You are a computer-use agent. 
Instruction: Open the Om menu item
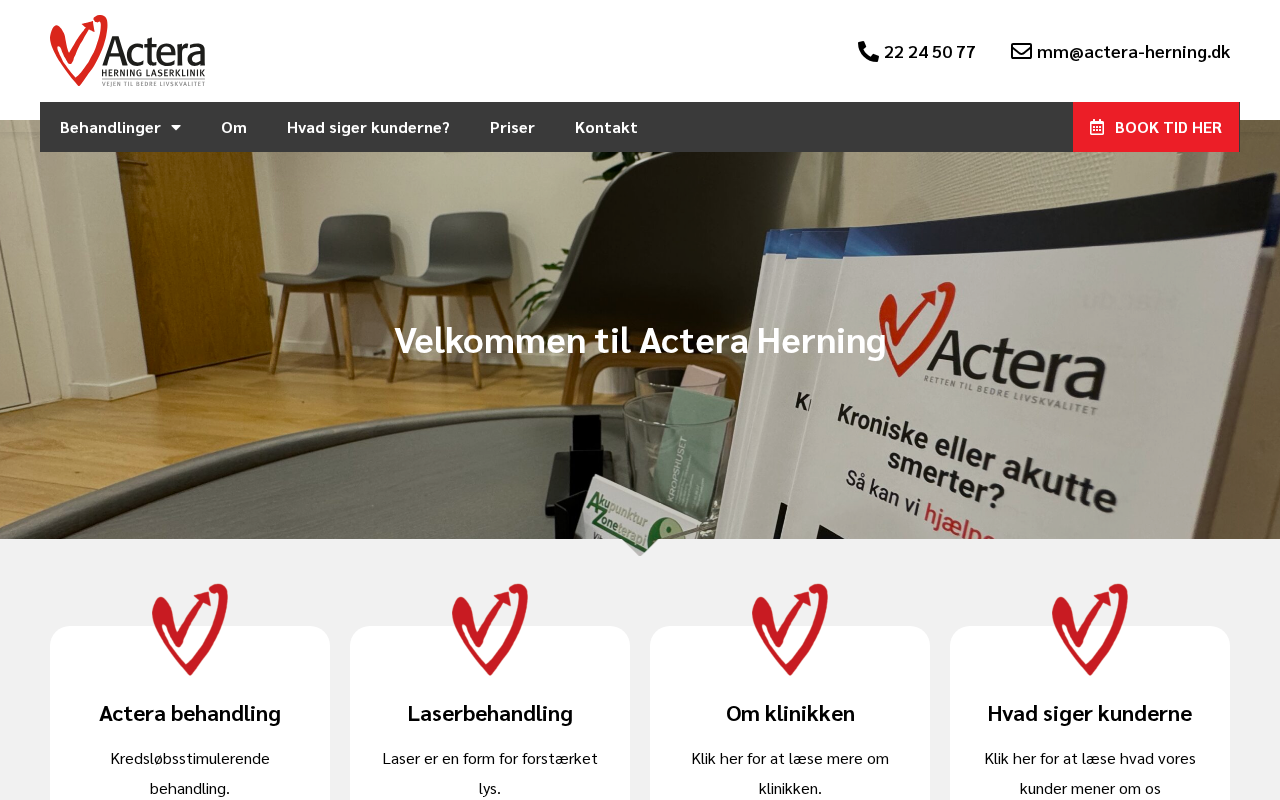[x=234, y=127]
